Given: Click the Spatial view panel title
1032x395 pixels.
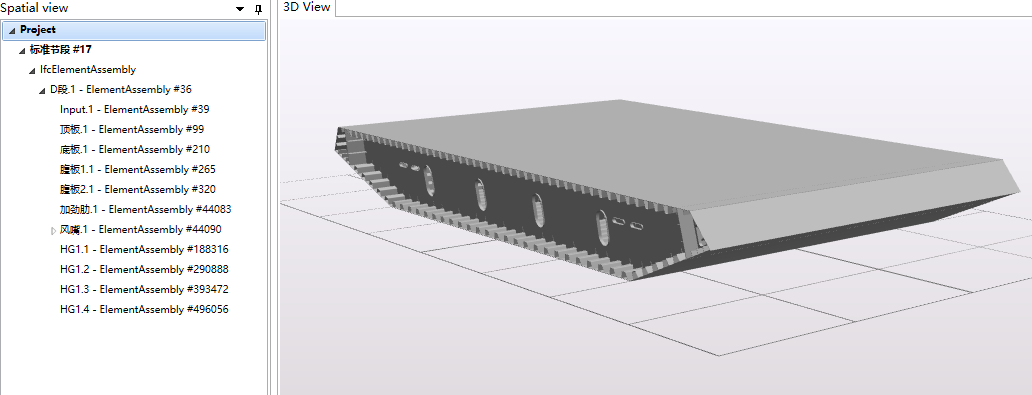Looking at the screenshot, I should click(34, 8).
